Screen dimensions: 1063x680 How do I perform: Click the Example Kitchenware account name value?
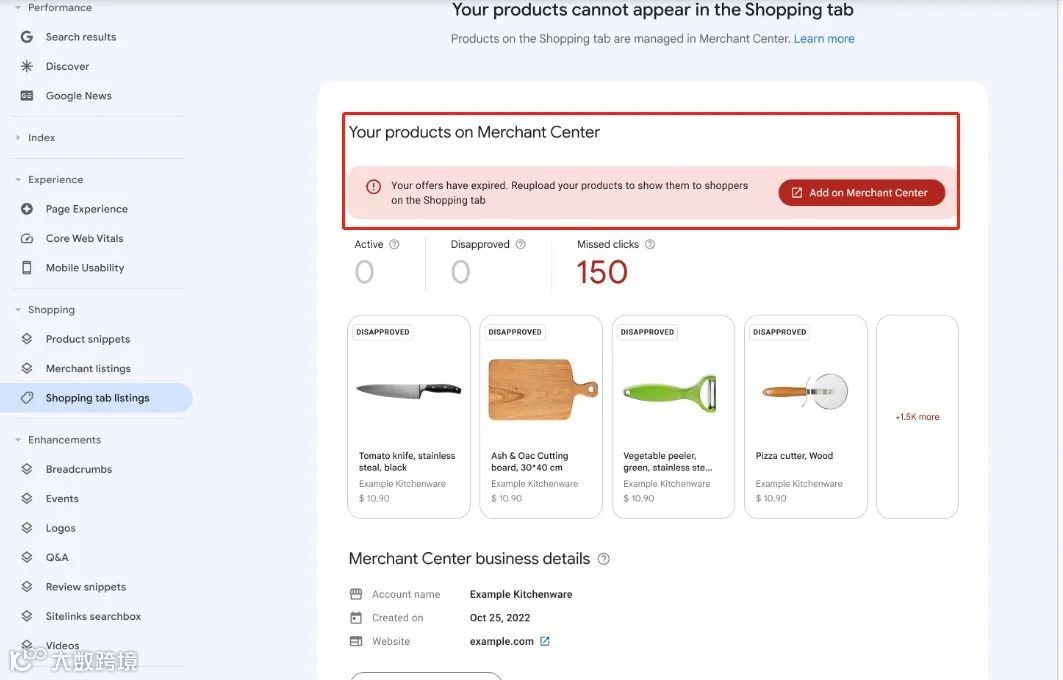coord(521,594)
